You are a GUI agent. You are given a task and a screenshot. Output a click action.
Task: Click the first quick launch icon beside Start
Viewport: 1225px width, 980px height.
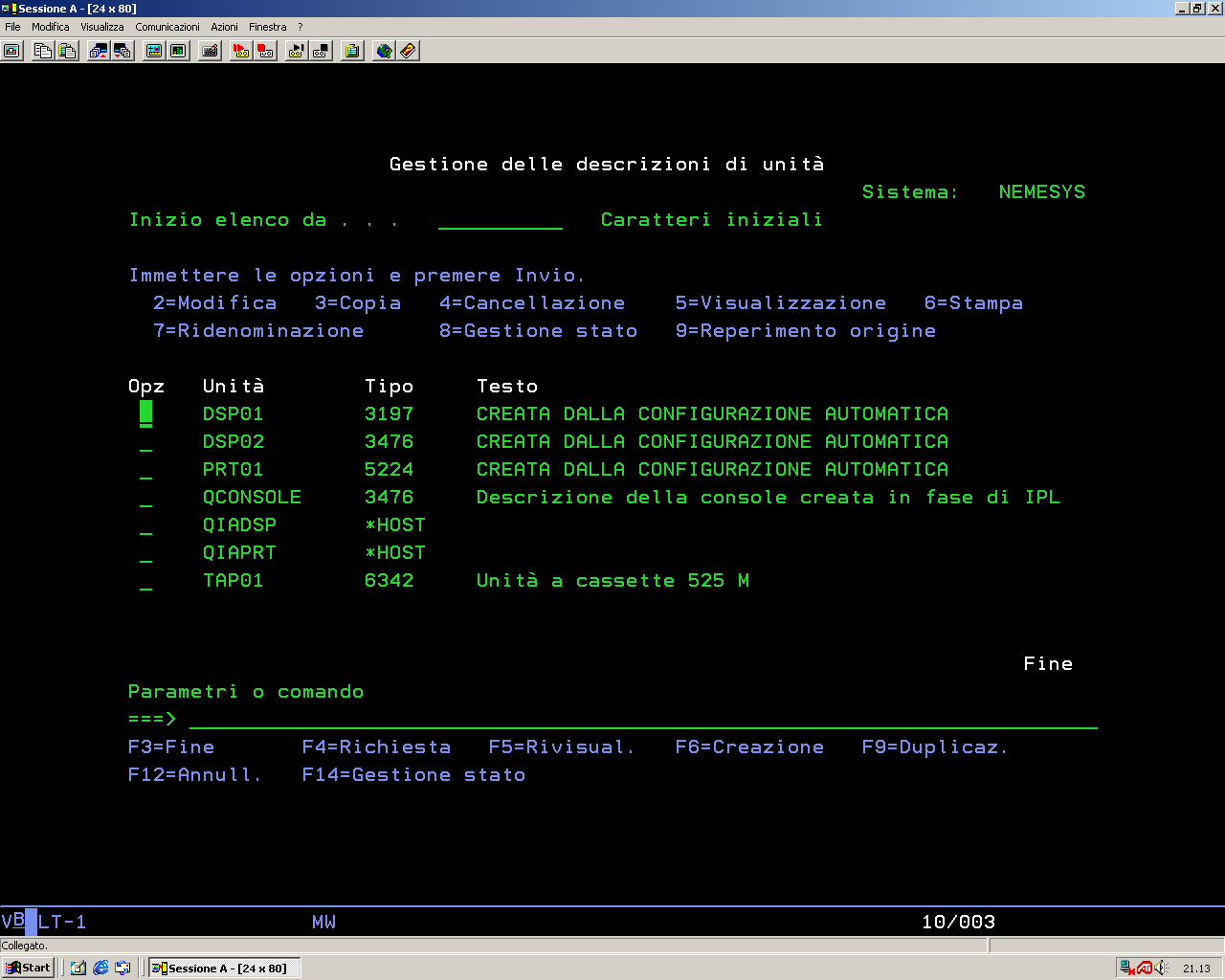point(78,968)
